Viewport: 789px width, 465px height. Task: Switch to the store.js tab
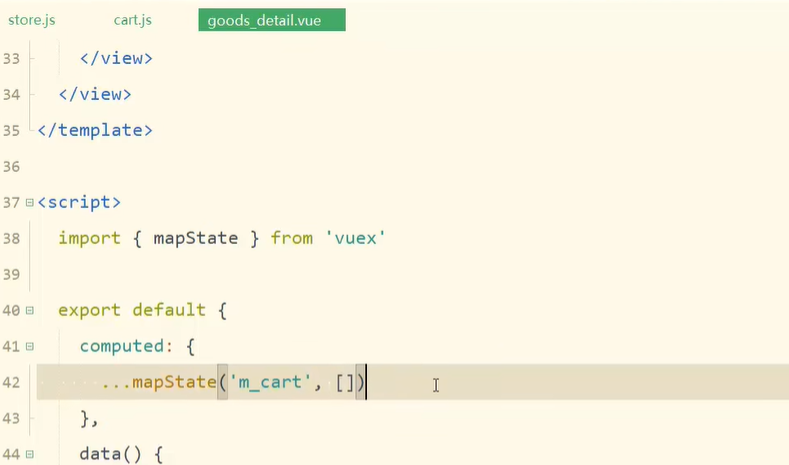[x=32, y=20]
